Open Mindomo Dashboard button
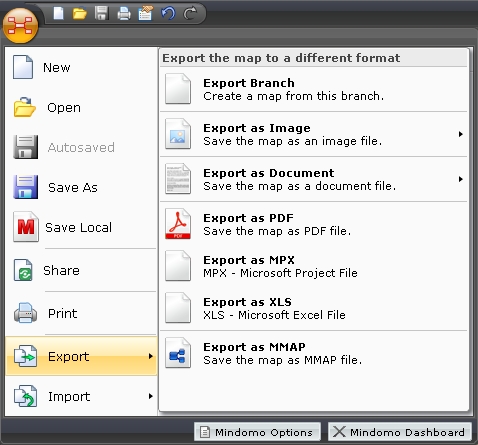 click(x=400, y=432)
